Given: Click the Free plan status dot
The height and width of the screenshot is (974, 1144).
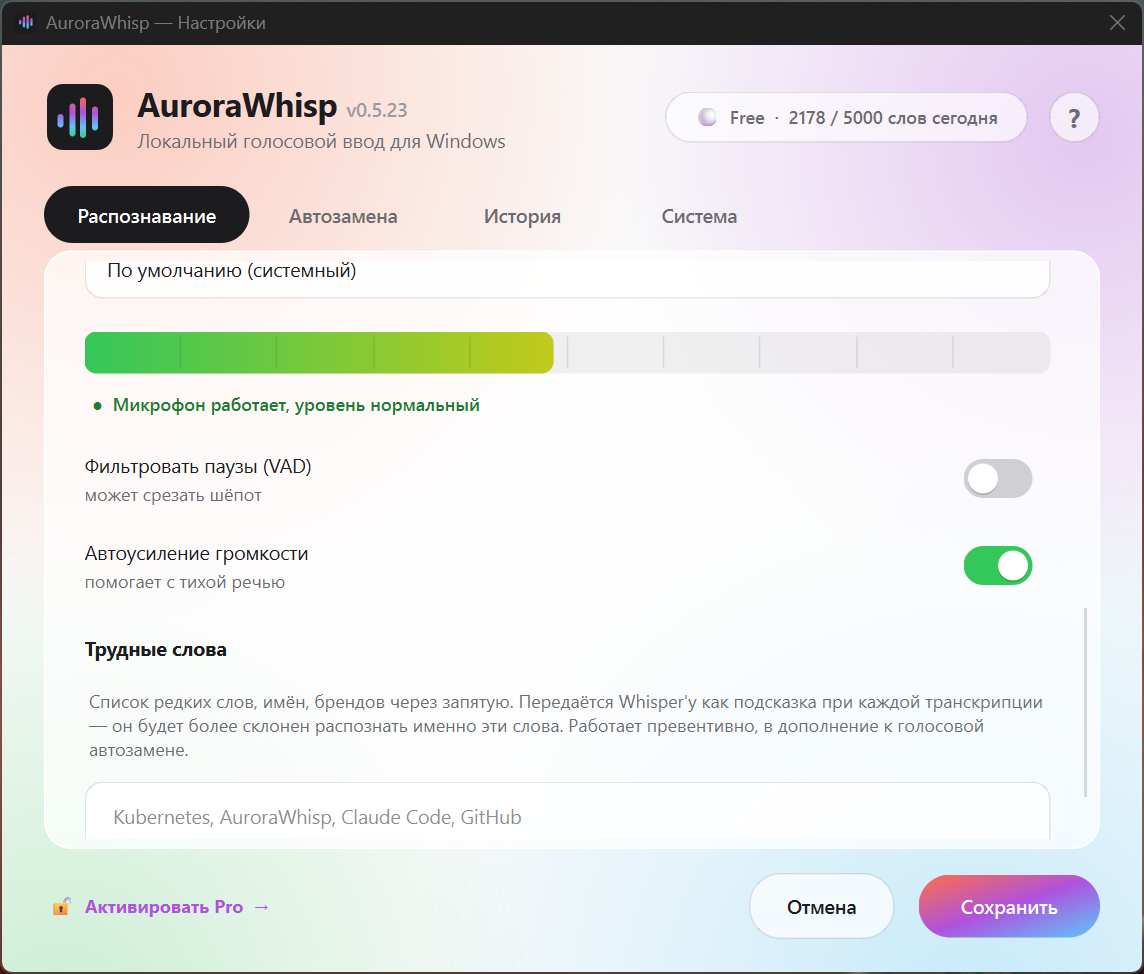Looking at the screenshot, I should tap(707, 117).
